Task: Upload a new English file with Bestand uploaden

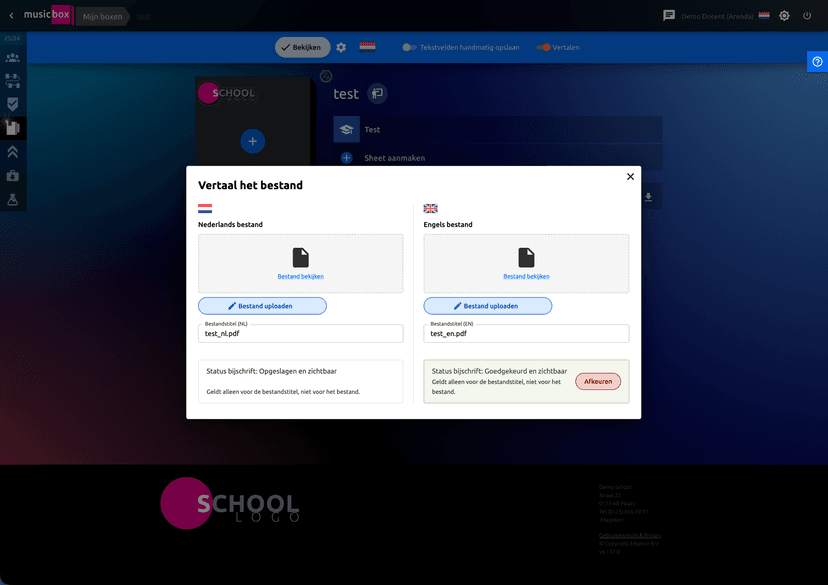Action: tap(487, 306)
